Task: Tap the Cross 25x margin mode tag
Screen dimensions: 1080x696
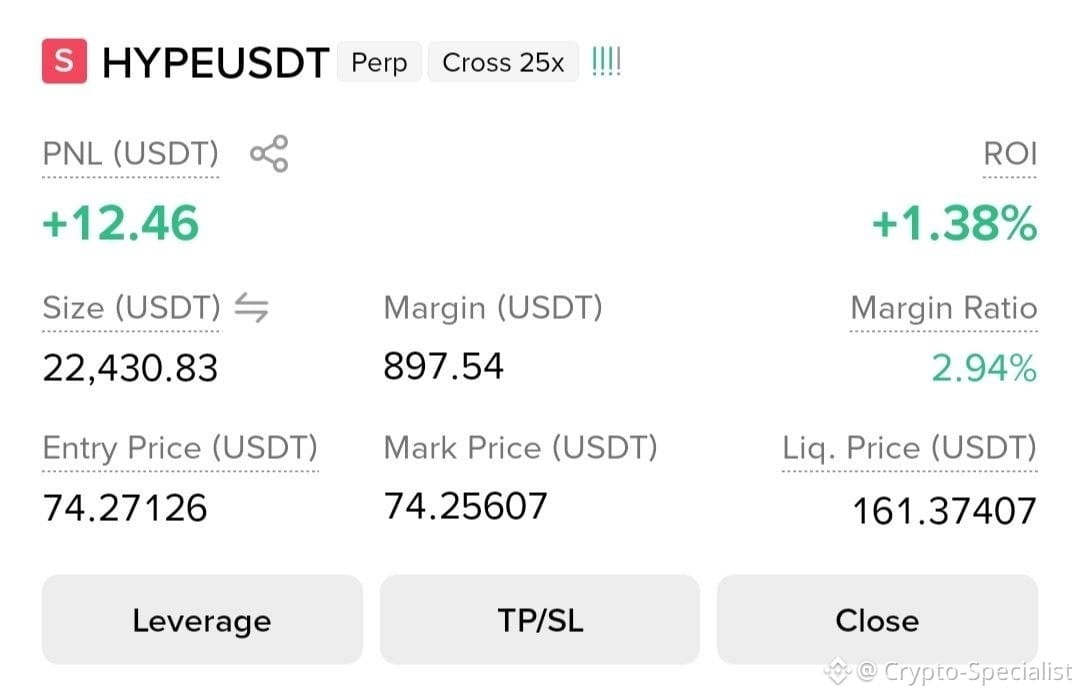Action: point(503,62)
